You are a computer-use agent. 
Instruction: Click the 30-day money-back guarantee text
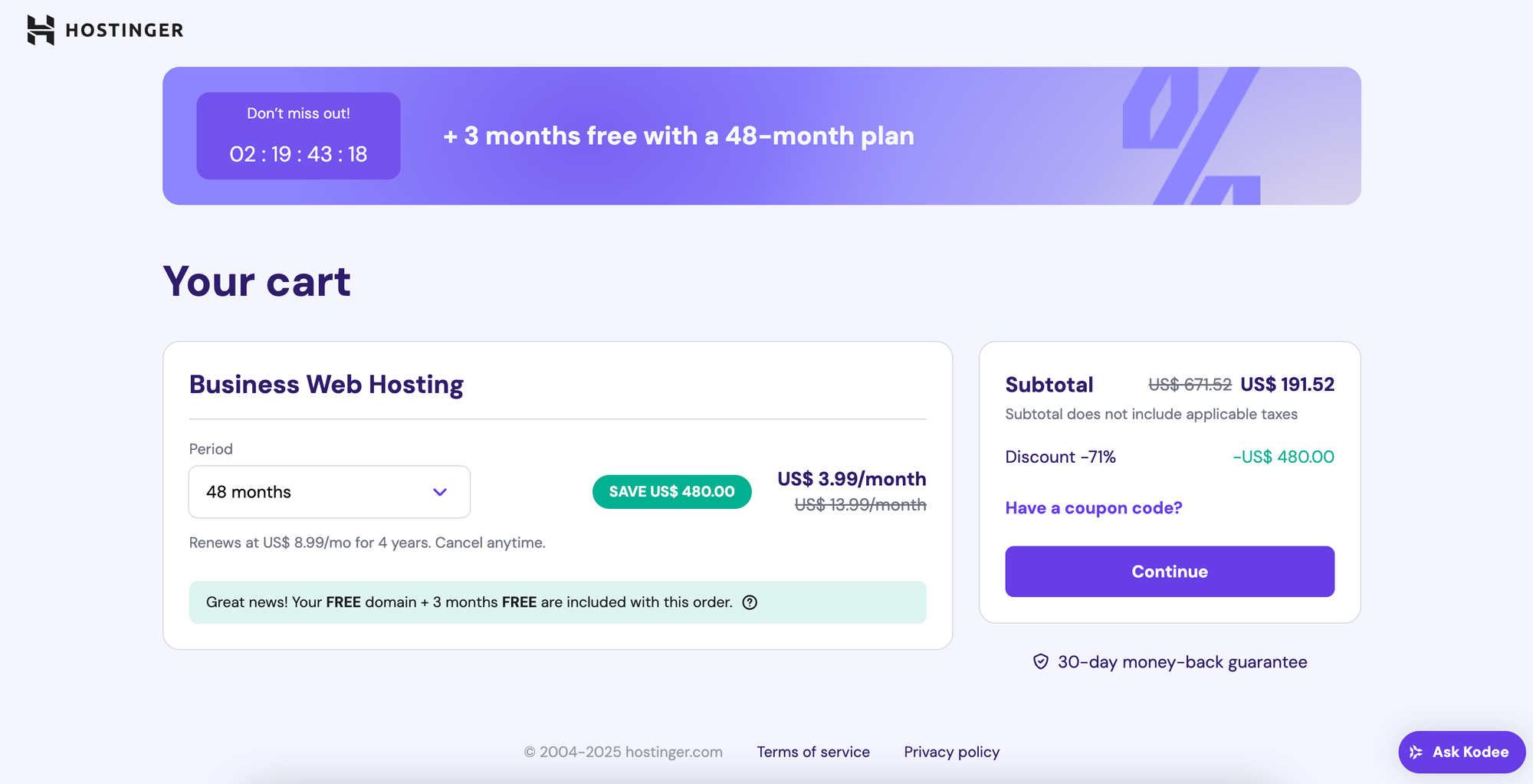coord(1182,662)
